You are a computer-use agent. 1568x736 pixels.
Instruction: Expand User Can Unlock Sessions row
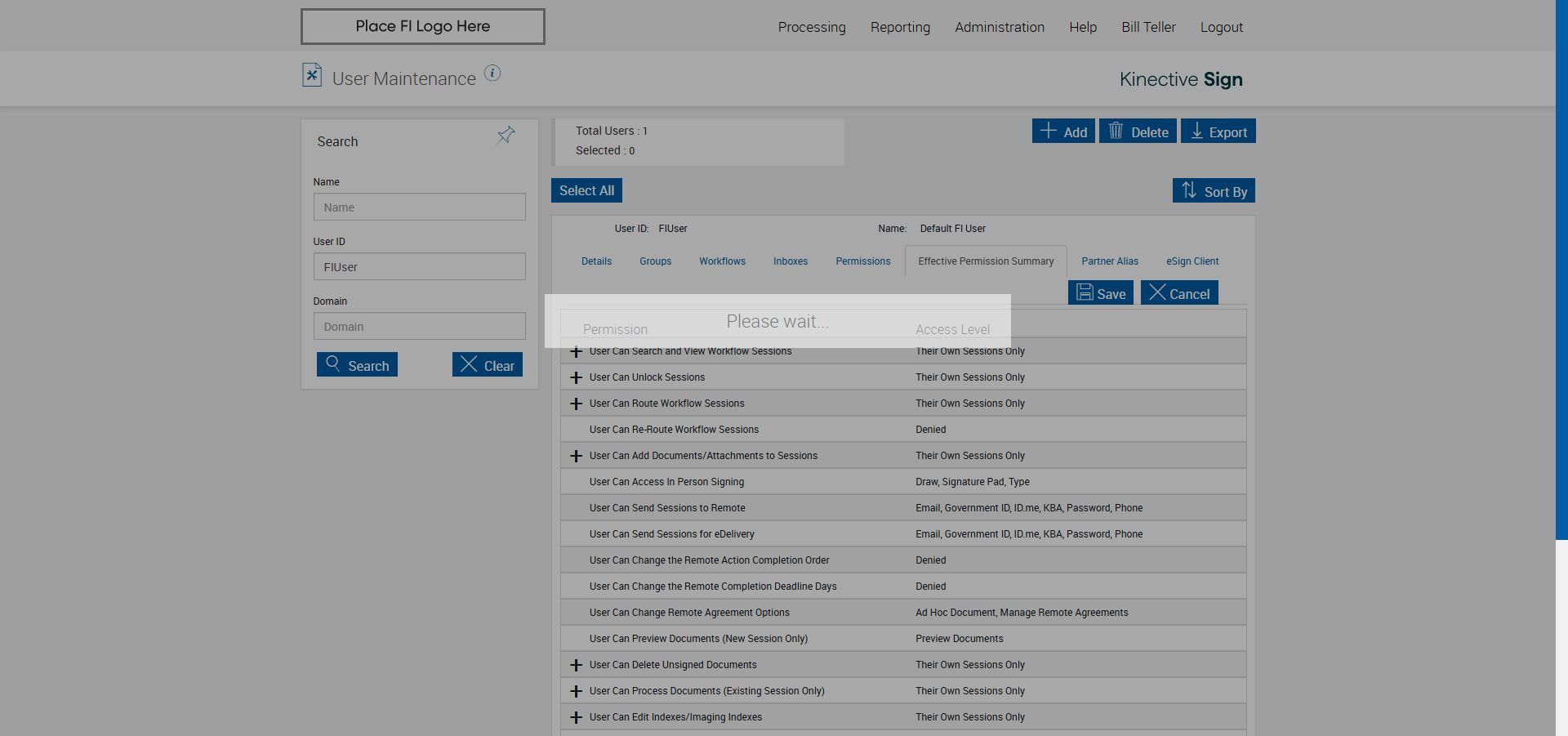pos(577,377)
